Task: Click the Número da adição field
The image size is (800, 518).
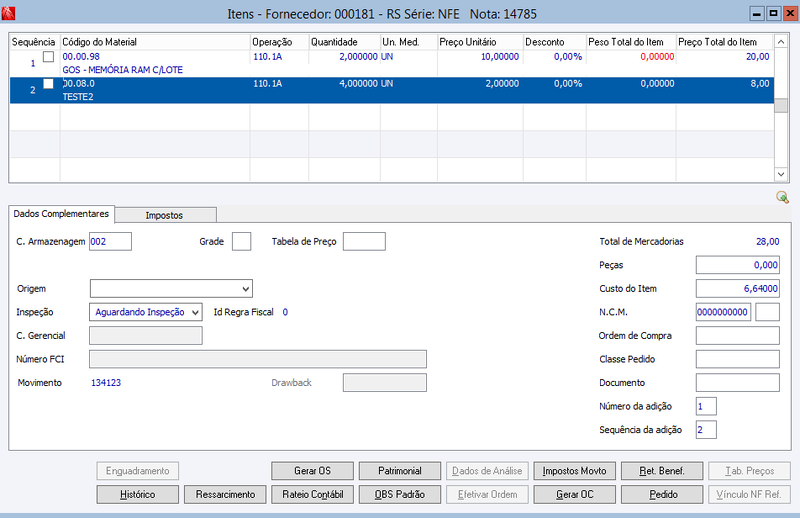Action: pyautogui.click(x=706, y=406)
